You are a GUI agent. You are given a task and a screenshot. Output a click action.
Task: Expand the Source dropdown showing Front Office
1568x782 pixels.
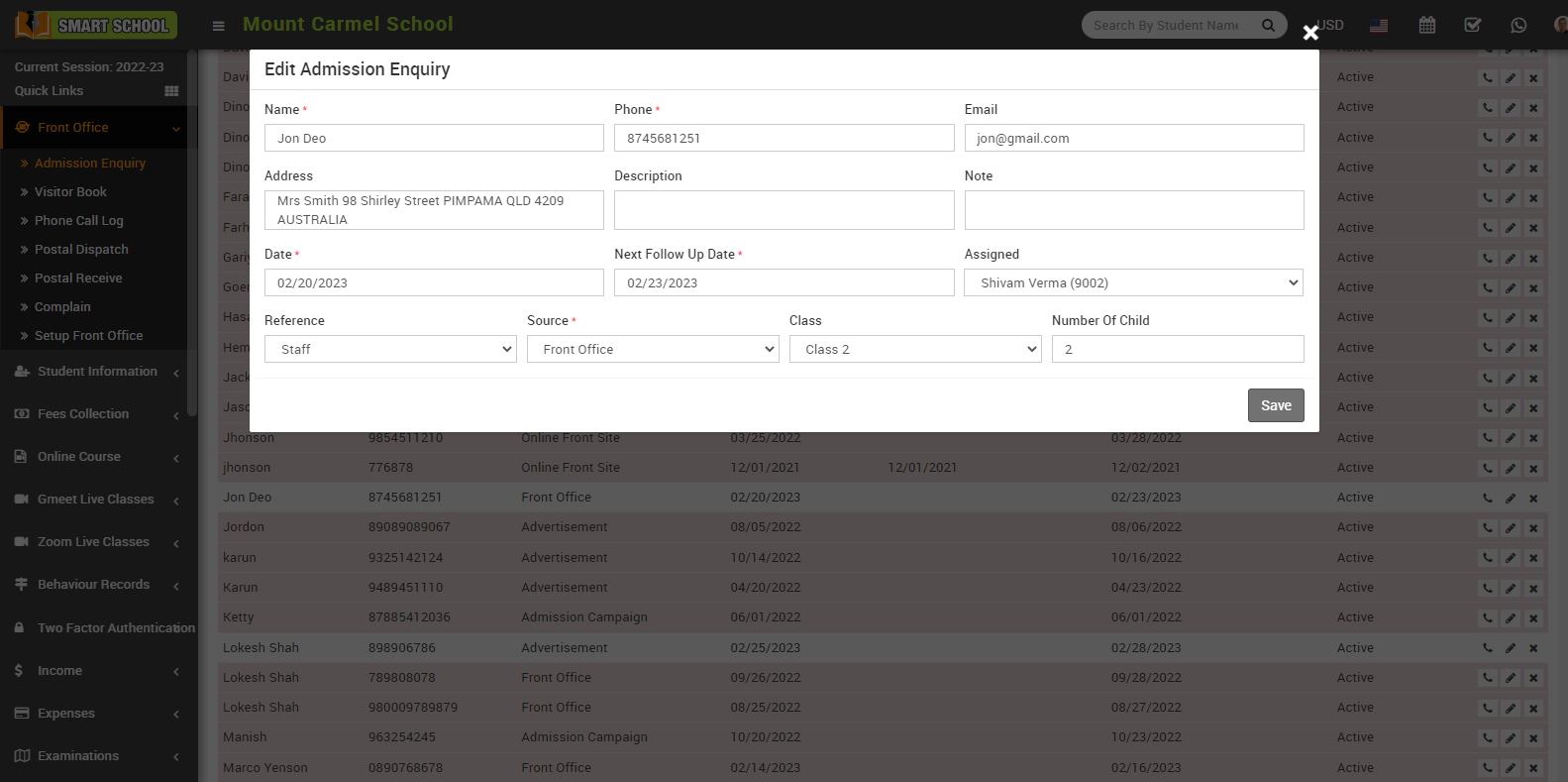click(653, 350)
